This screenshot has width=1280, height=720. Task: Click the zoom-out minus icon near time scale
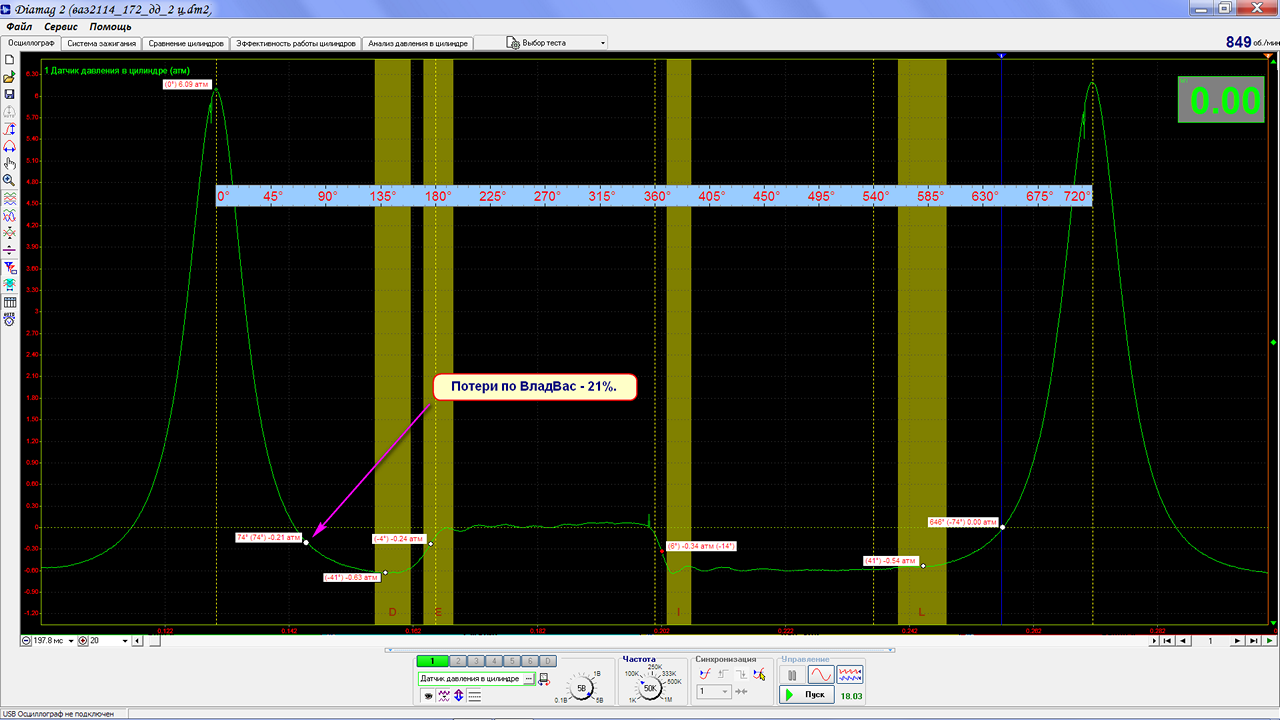[x=26, y=640]
